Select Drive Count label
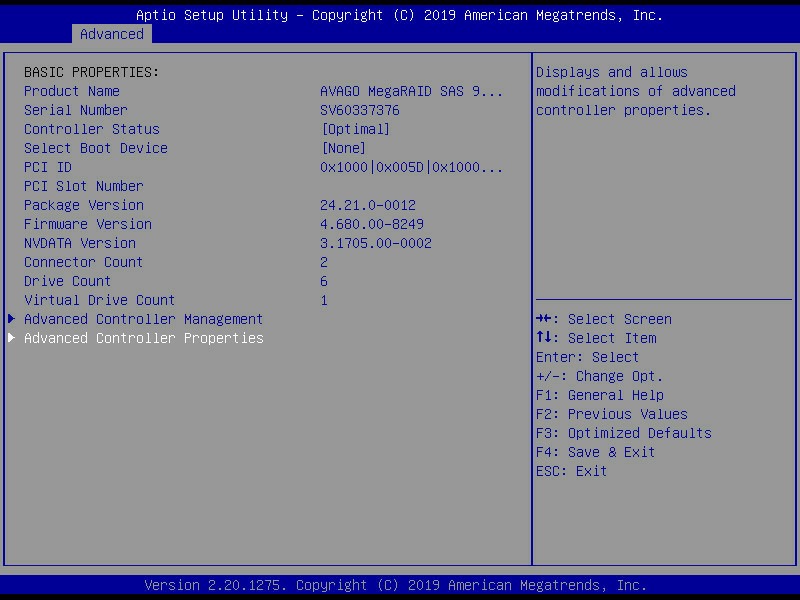The width and height of the screenshot is (800, 600). 67,281
